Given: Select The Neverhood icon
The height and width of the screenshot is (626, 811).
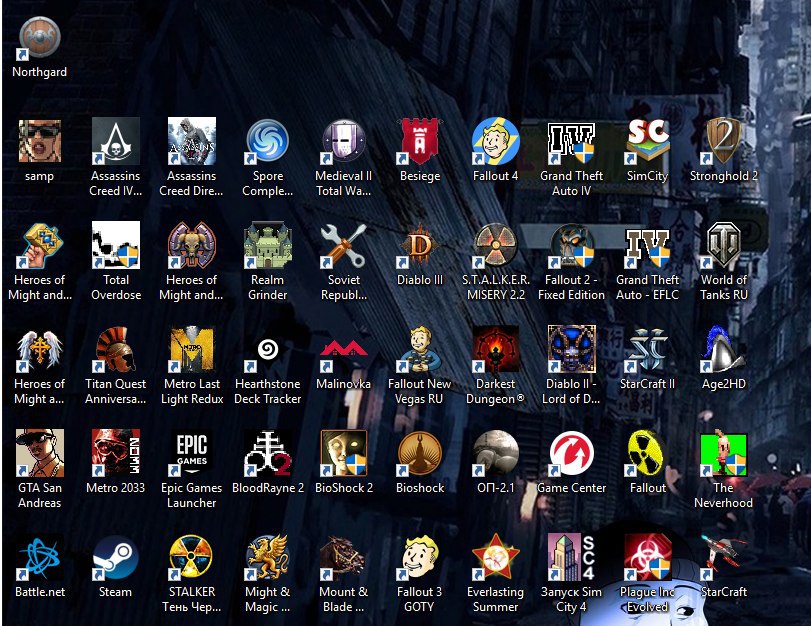Looking at the screenshot, I should click(x=724, y=453).
